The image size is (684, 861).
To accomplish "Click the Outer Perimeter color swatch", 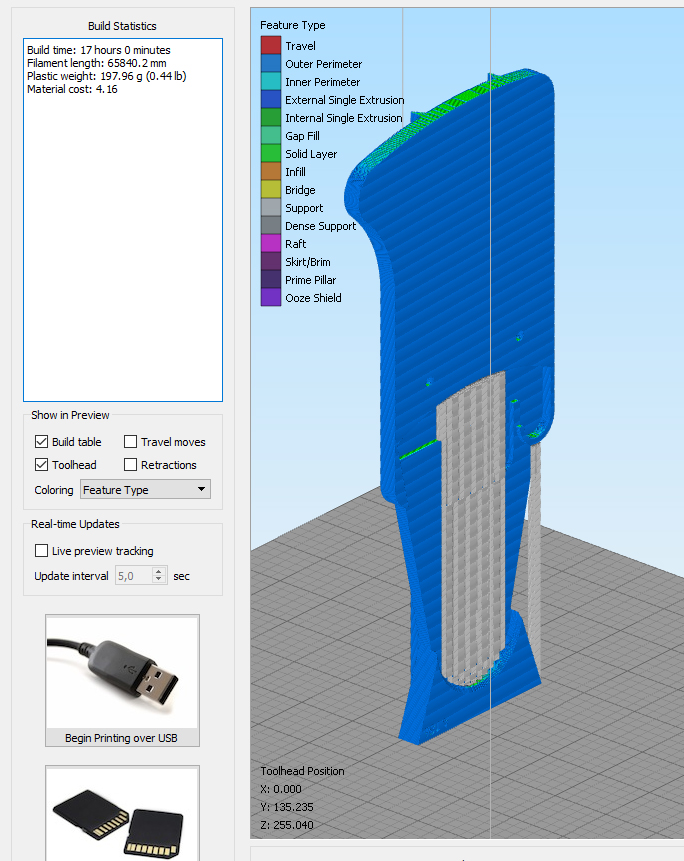I will click(271, 64).
